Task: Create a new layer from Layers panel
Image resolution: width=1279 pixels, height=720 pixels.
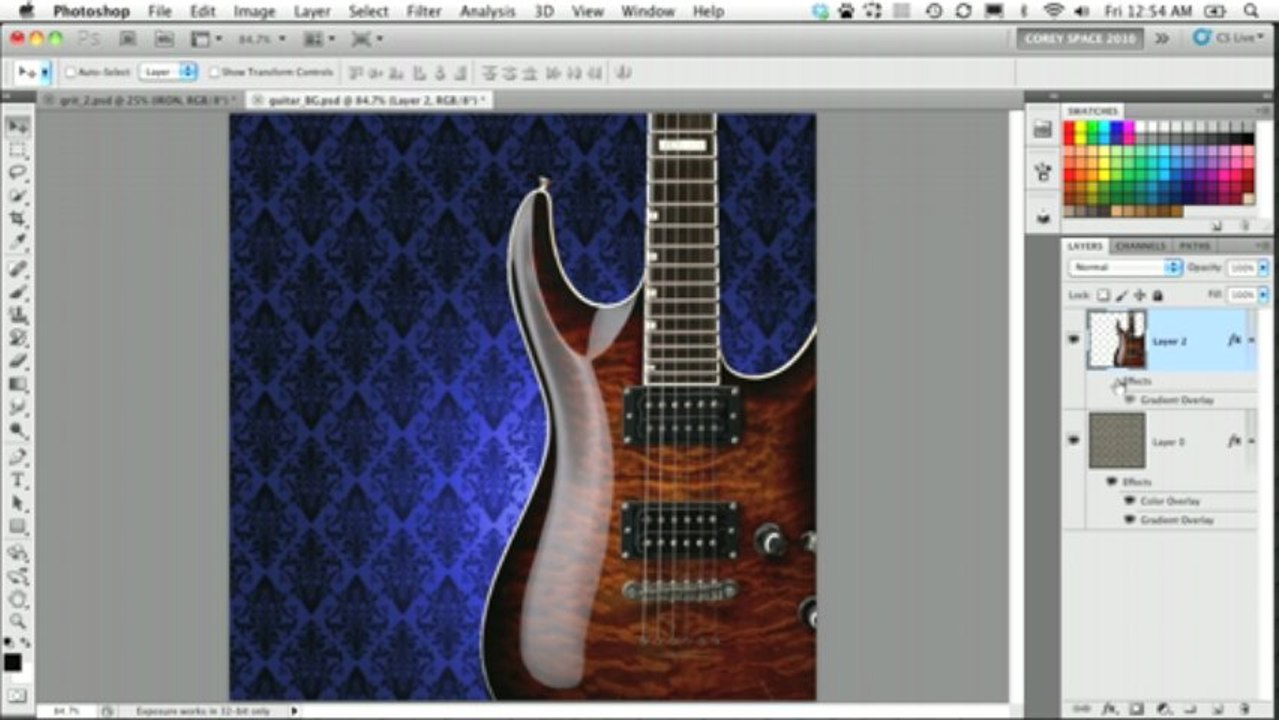Action: [x=1217, y=708]
